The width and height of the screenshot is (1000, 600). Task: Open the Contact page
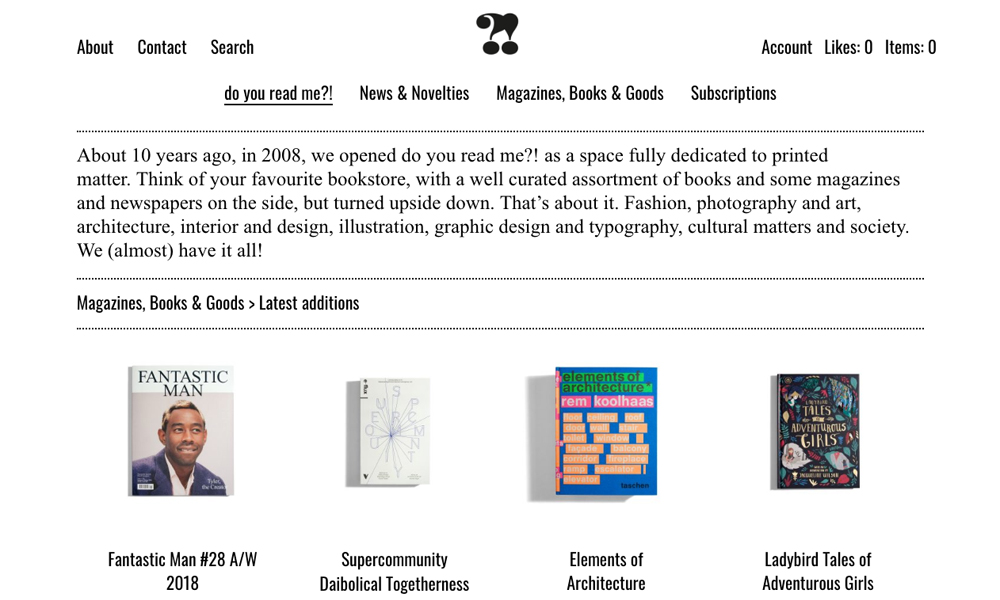(162, 47)
